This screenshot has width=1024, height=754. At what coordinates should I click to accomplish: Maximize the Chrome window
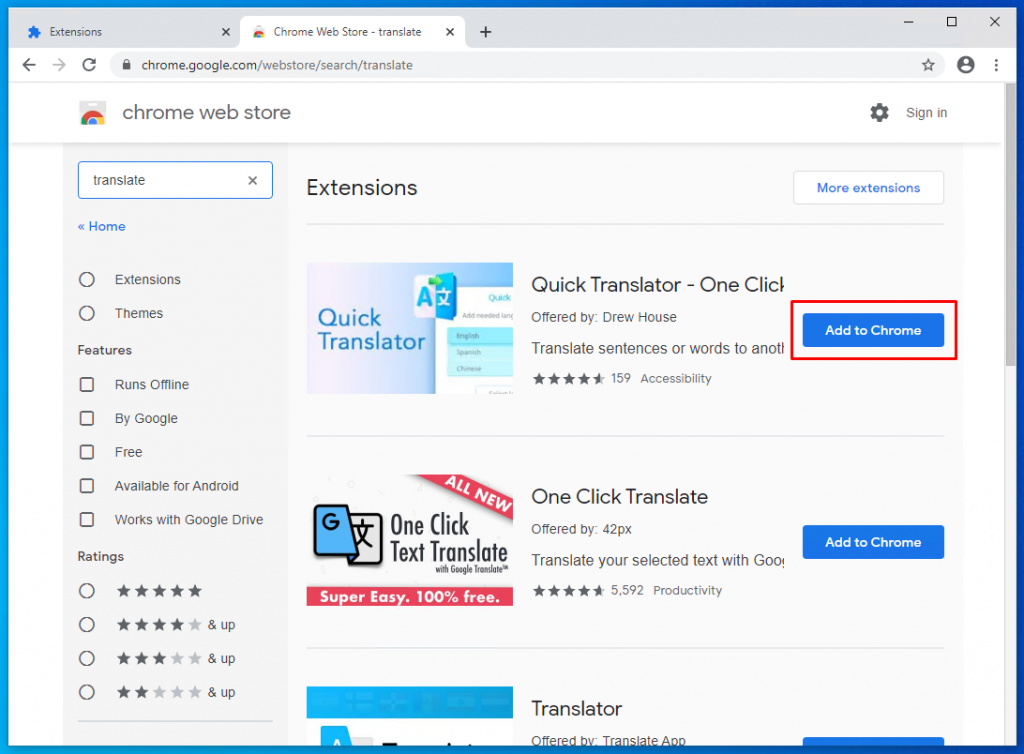[x=952, y=22]
